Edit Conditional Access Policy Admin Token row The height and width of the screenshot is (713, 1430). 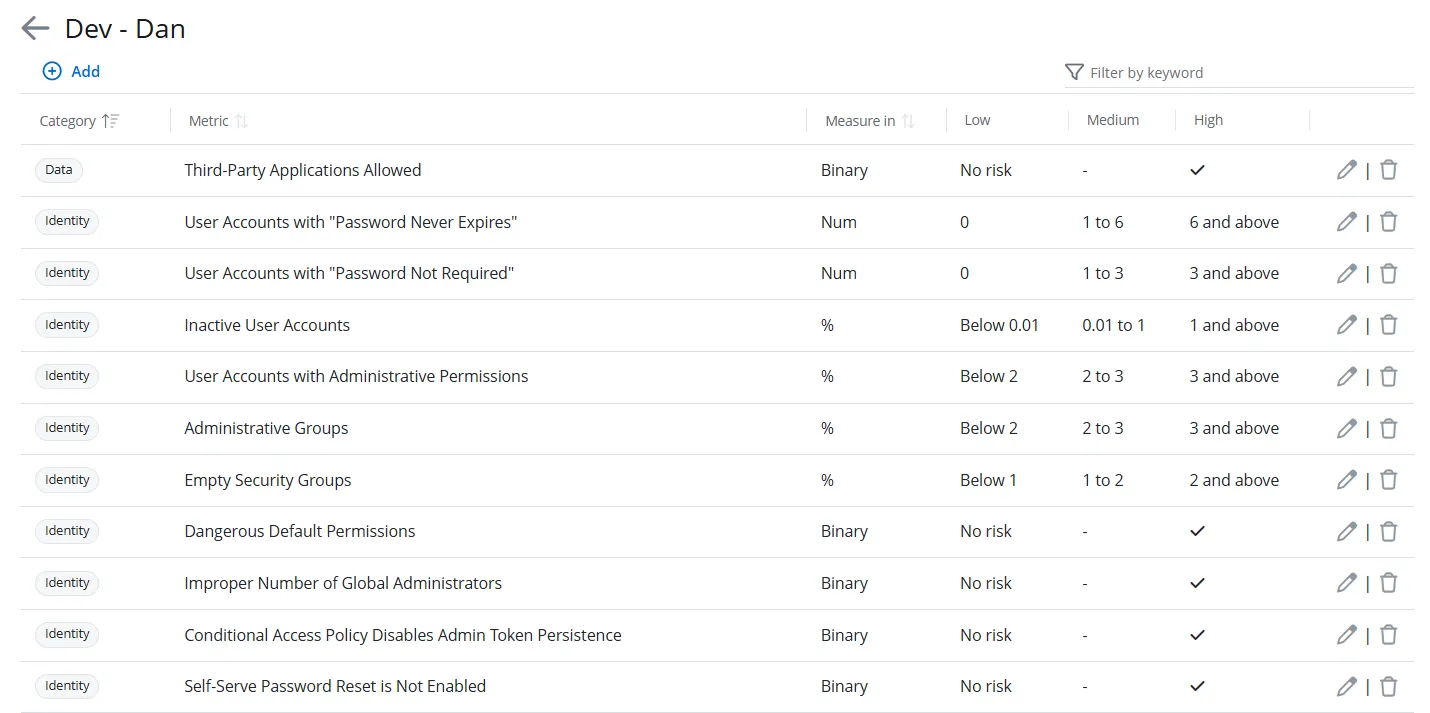1347,635
